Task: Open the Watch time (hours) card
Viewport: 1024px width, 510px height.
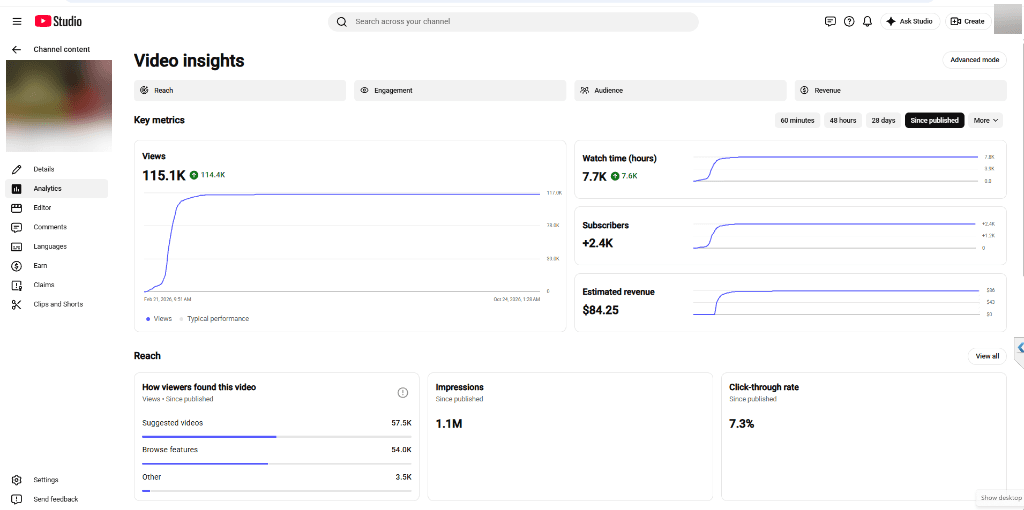Action: (x=790, y=169)
